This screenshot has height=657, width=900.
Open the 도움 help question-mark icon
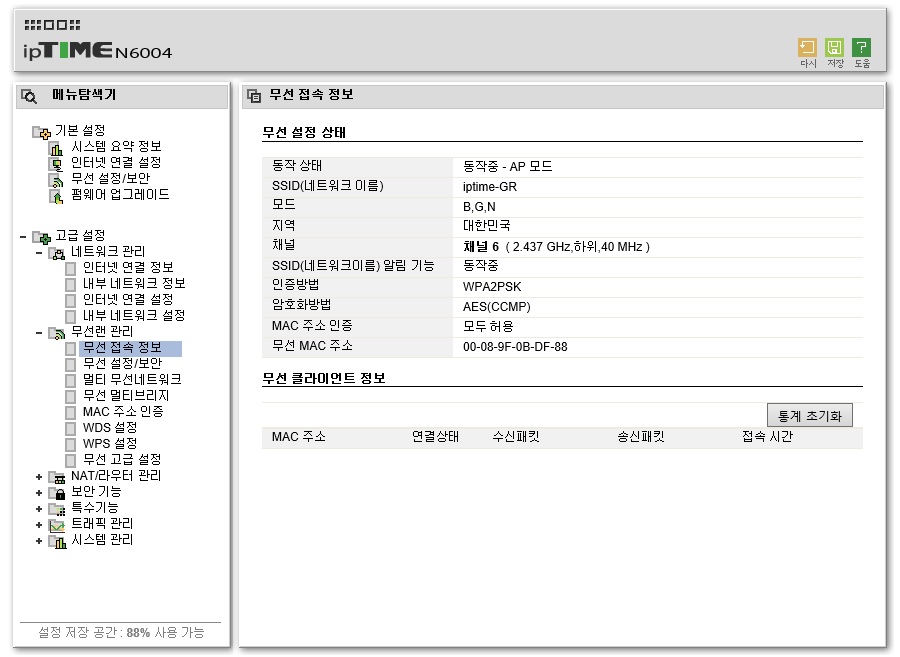coord(861,48)
